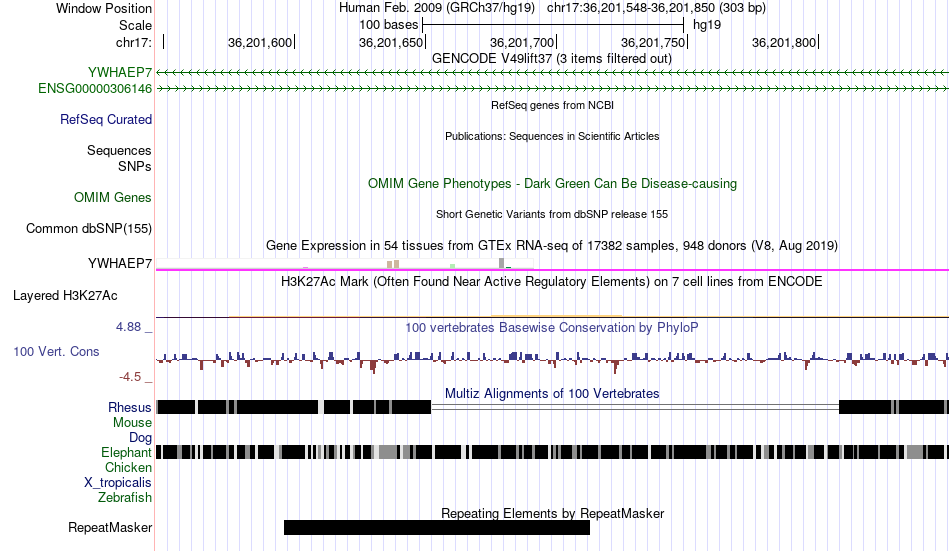Click the chr17: ruler label
The image size is (950, 551).
[x=133, y=42]
